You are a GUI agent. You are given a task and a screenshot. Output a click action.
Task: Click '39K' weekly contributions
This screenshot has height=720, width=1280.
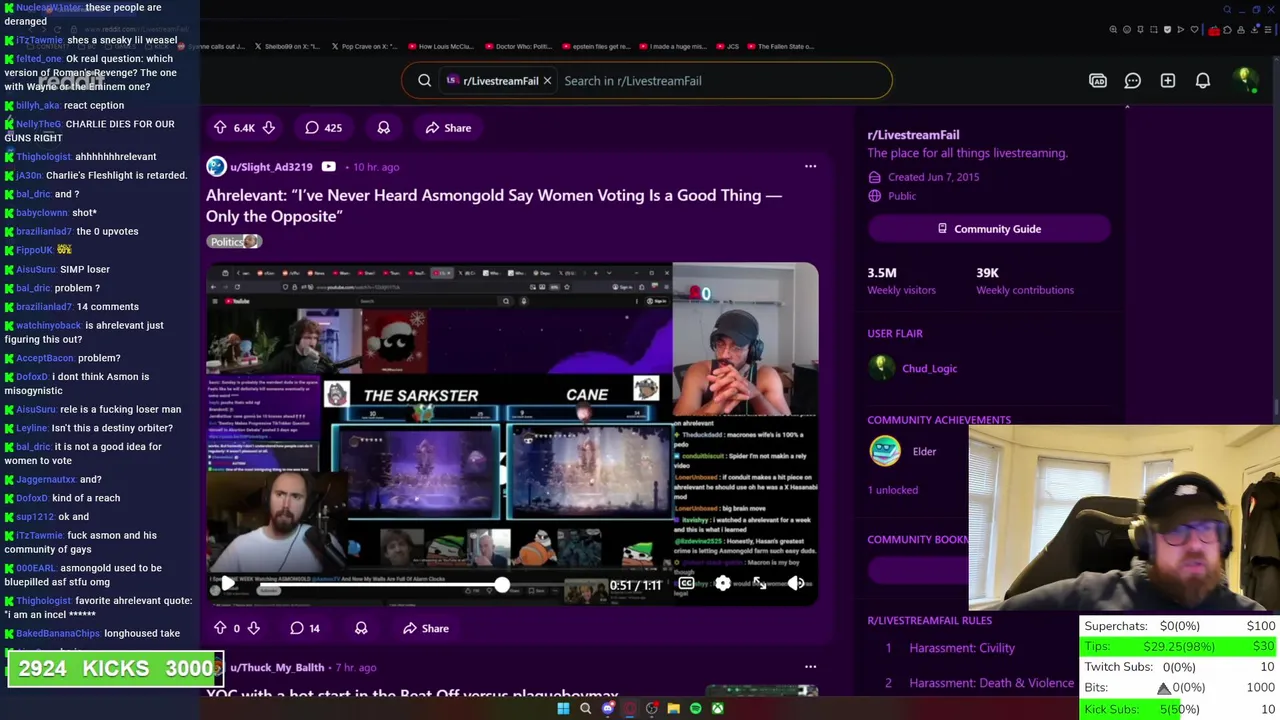[x=987, y=273]
